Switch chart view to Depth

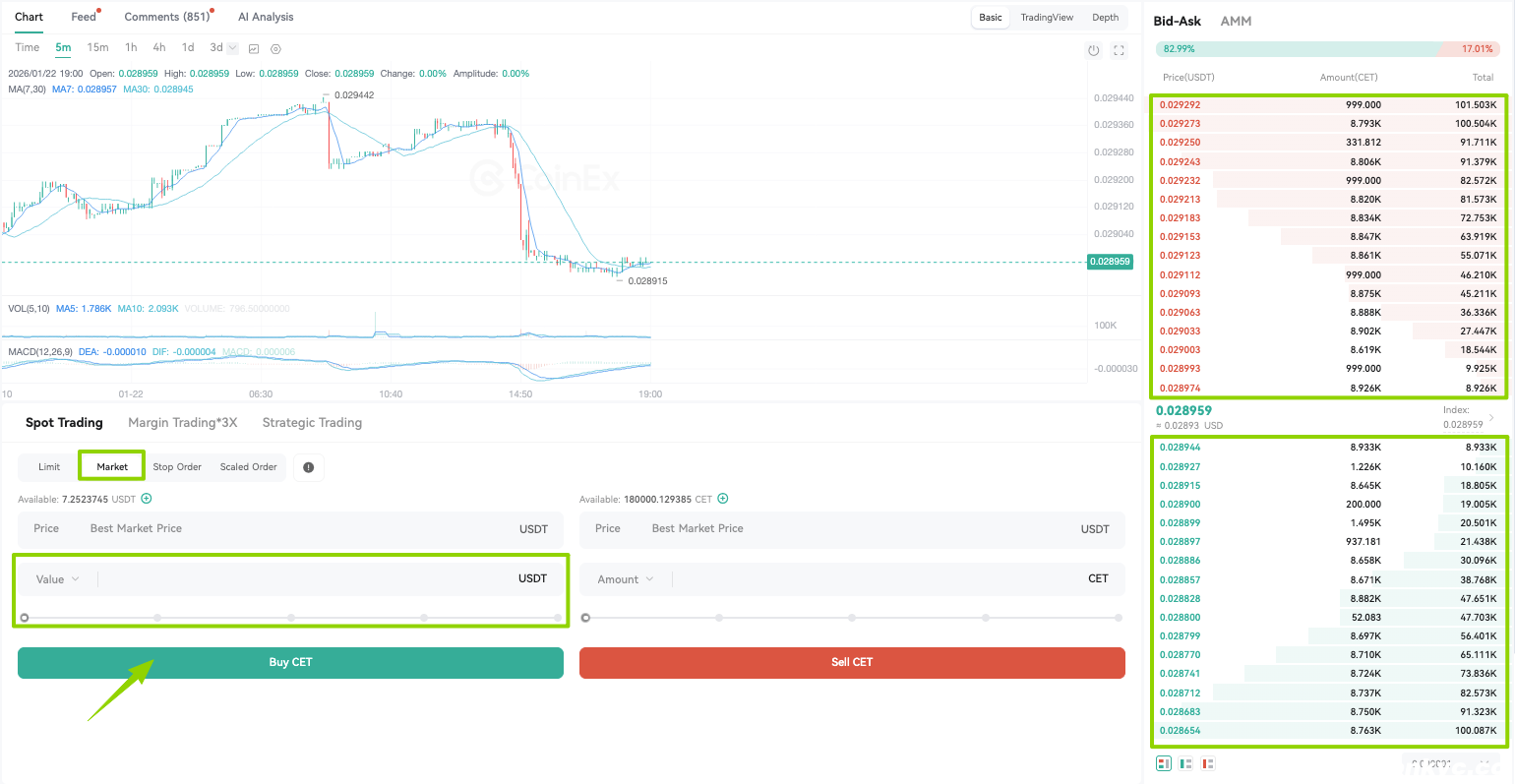[x=1106, y=18]
